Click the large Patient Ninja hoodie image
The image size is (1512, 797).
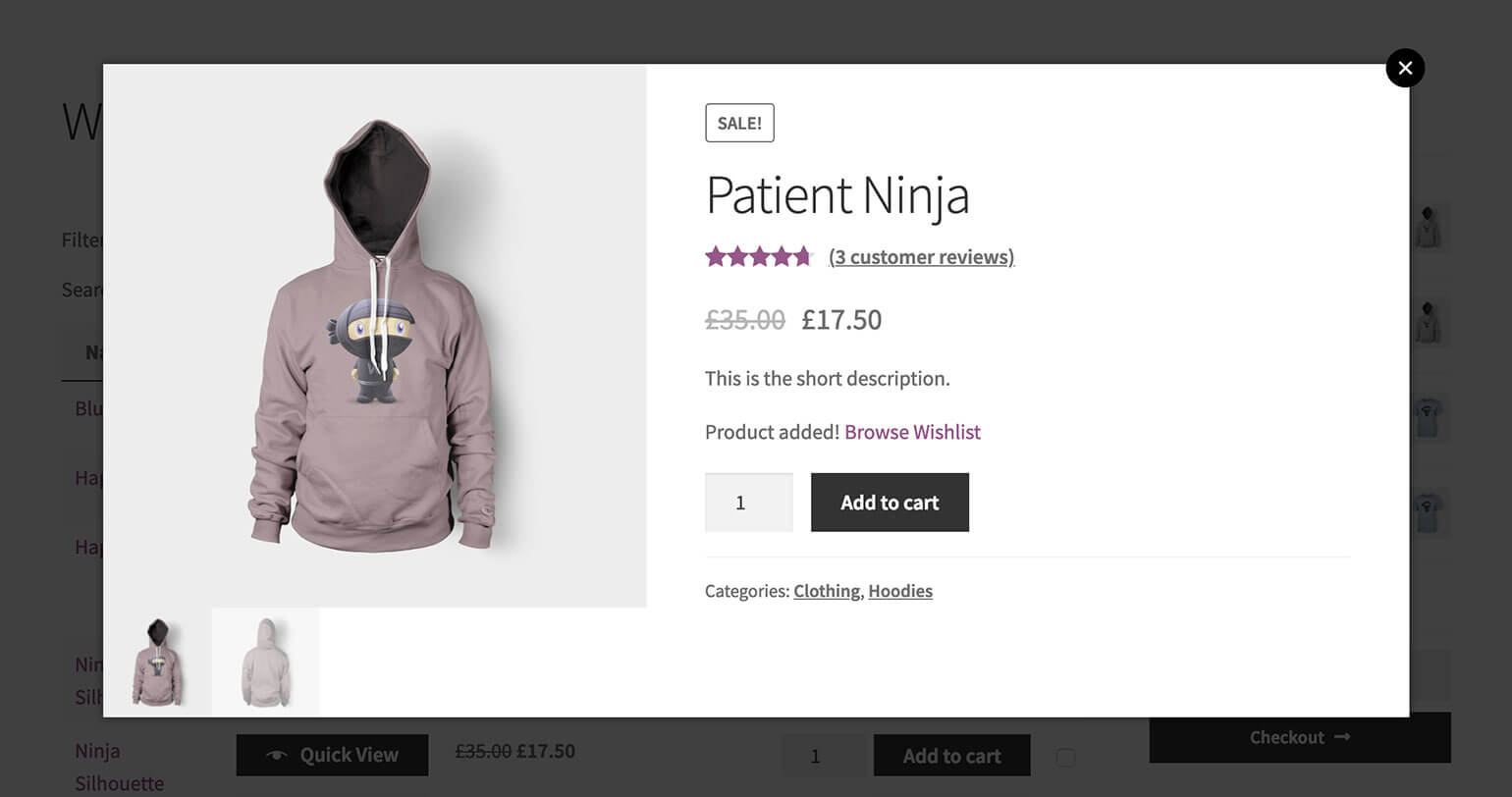[375, 336]
